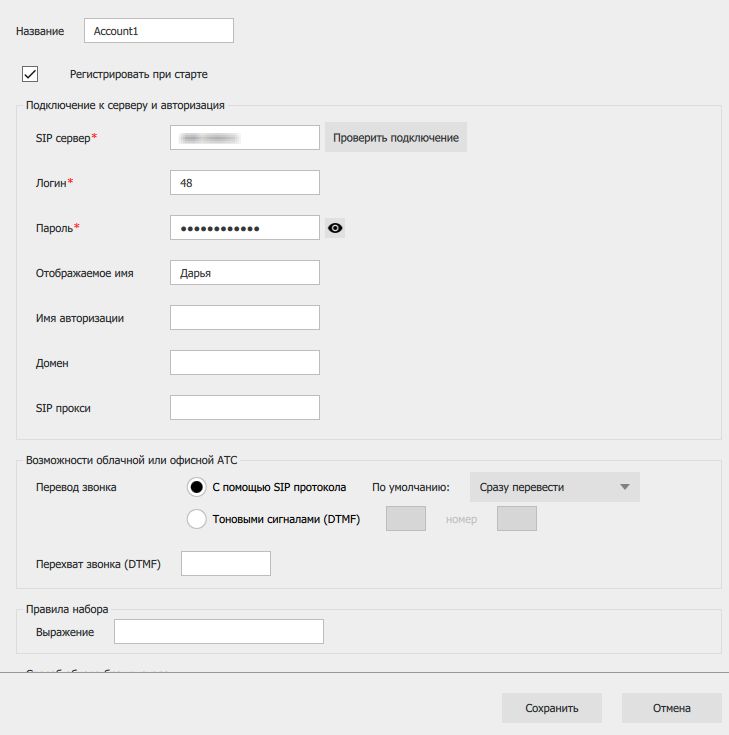
Task: Select the DTMF tone signals radio button
Action: click(x=197, y=519)
